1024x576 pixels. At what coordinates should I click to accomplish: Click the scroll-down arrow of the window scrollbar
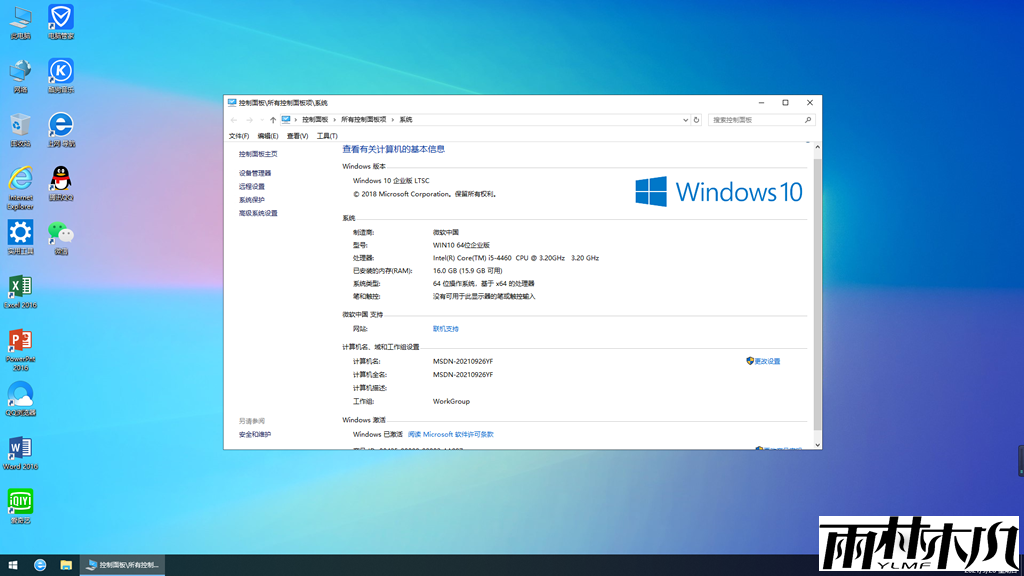coord(817,445)
